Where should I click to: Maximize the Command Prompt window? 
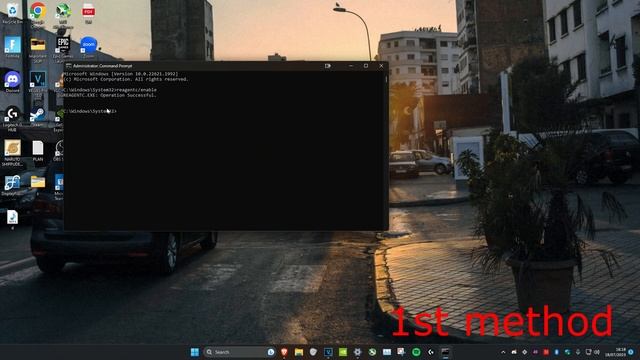pos(366,66)
